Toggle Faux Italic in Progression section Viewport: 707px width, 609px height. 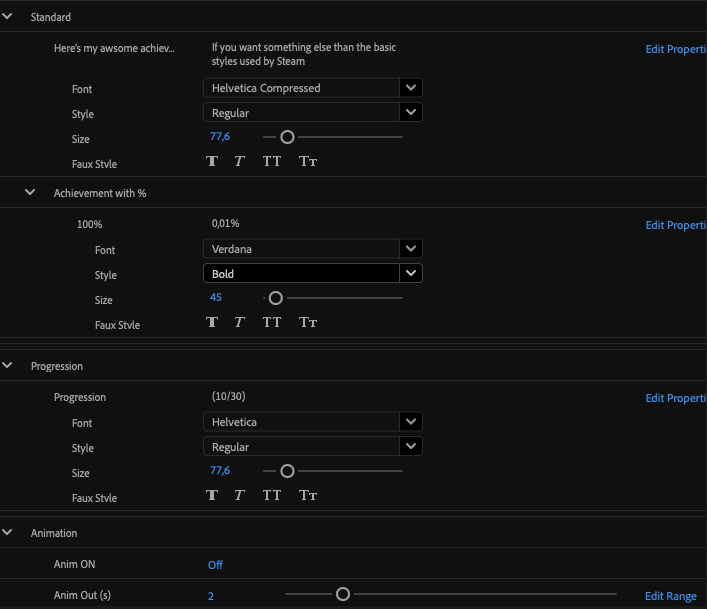(x=239, y=495)
